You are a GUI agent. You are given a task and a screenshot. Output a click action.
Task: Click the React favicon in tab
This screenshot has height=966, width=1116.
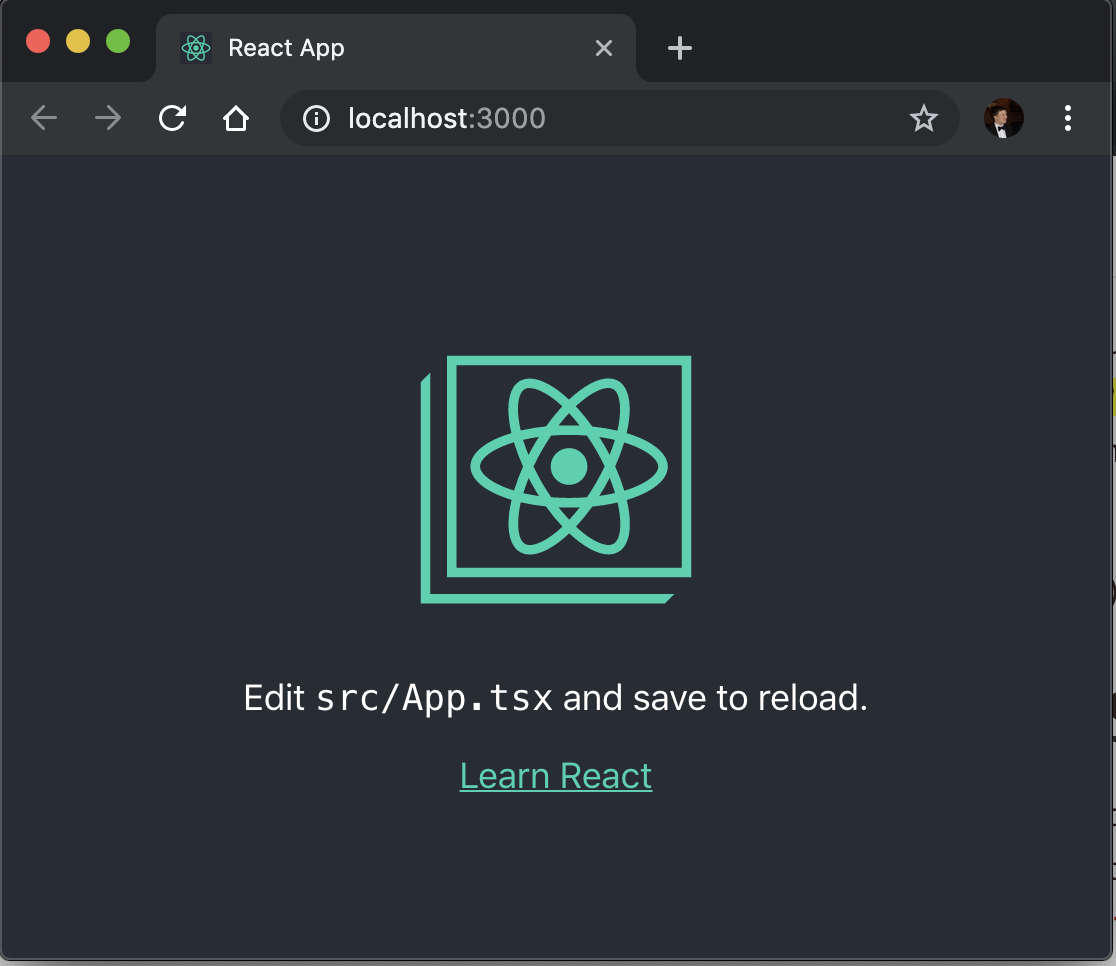pos(196,48)
